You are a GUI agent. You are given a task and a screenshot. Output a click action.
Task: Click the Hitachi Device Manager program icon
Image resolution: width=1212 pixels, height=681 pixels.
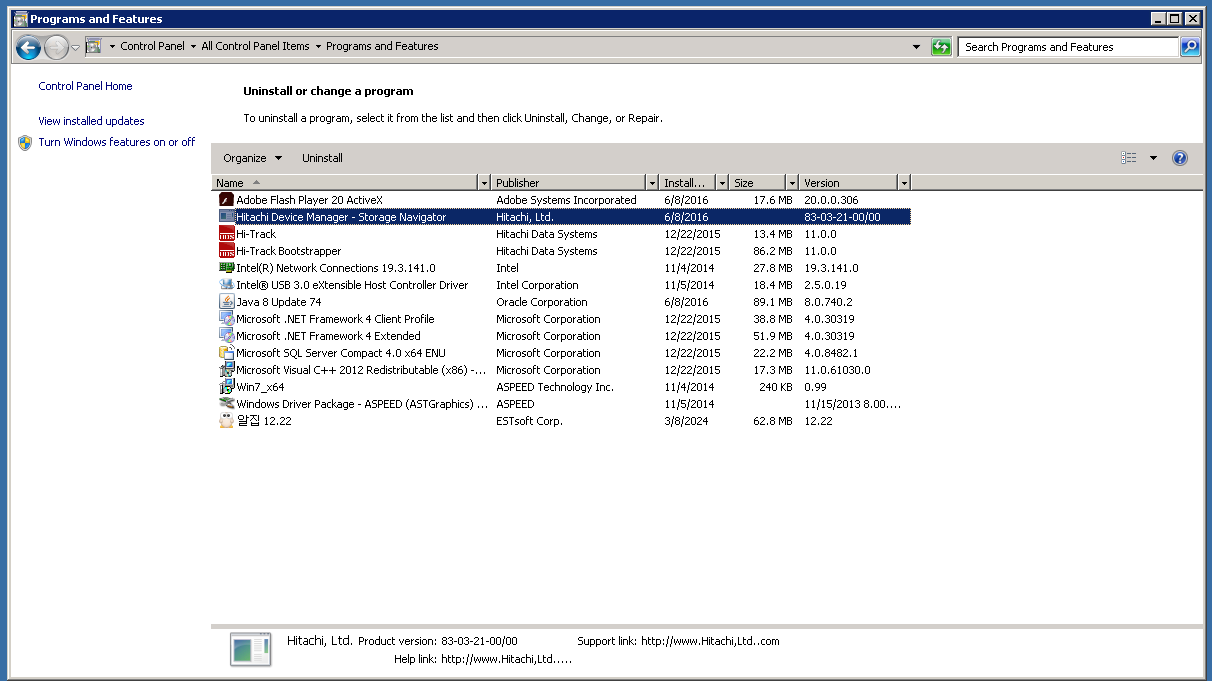click(226, 217)
